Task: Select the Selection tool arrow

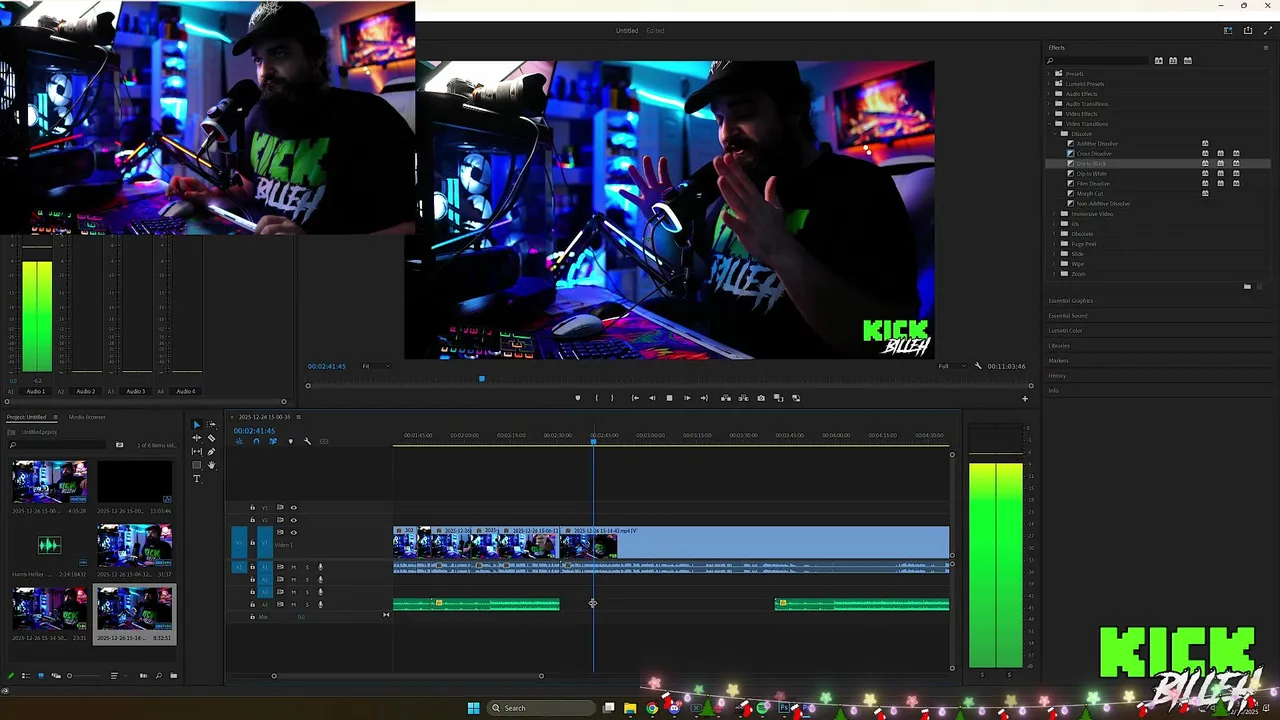Action: [197, 425]
